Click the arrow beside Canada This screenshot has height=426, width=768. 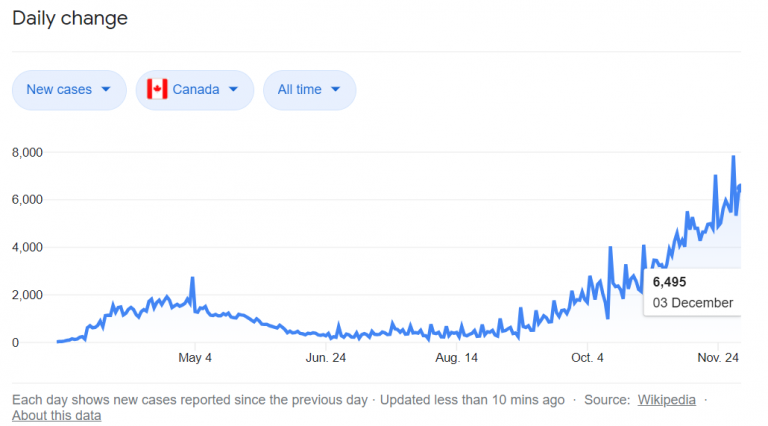click(233, 90)
